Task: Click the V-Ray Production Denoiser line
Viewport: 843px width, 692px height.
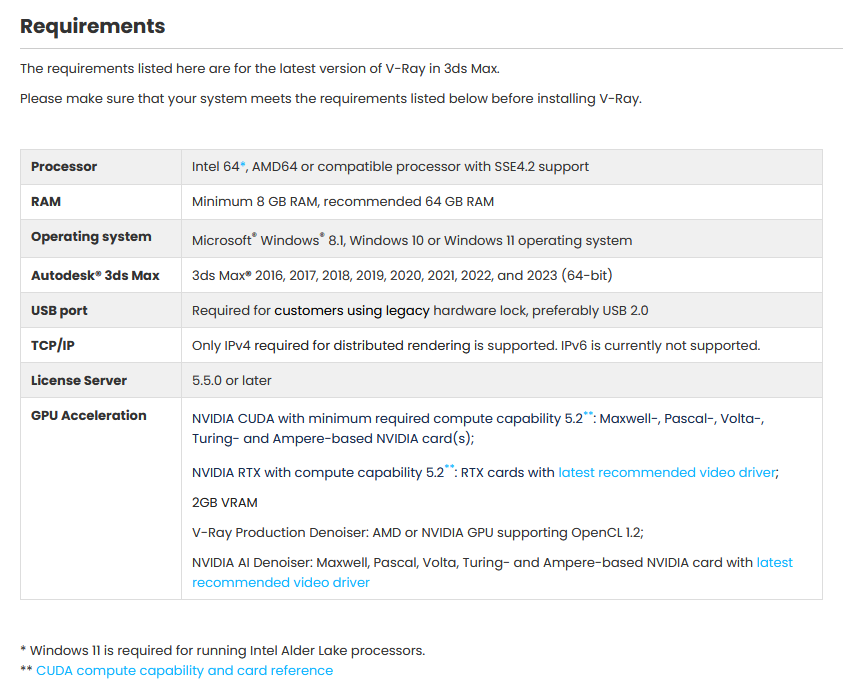Action: 418,532
